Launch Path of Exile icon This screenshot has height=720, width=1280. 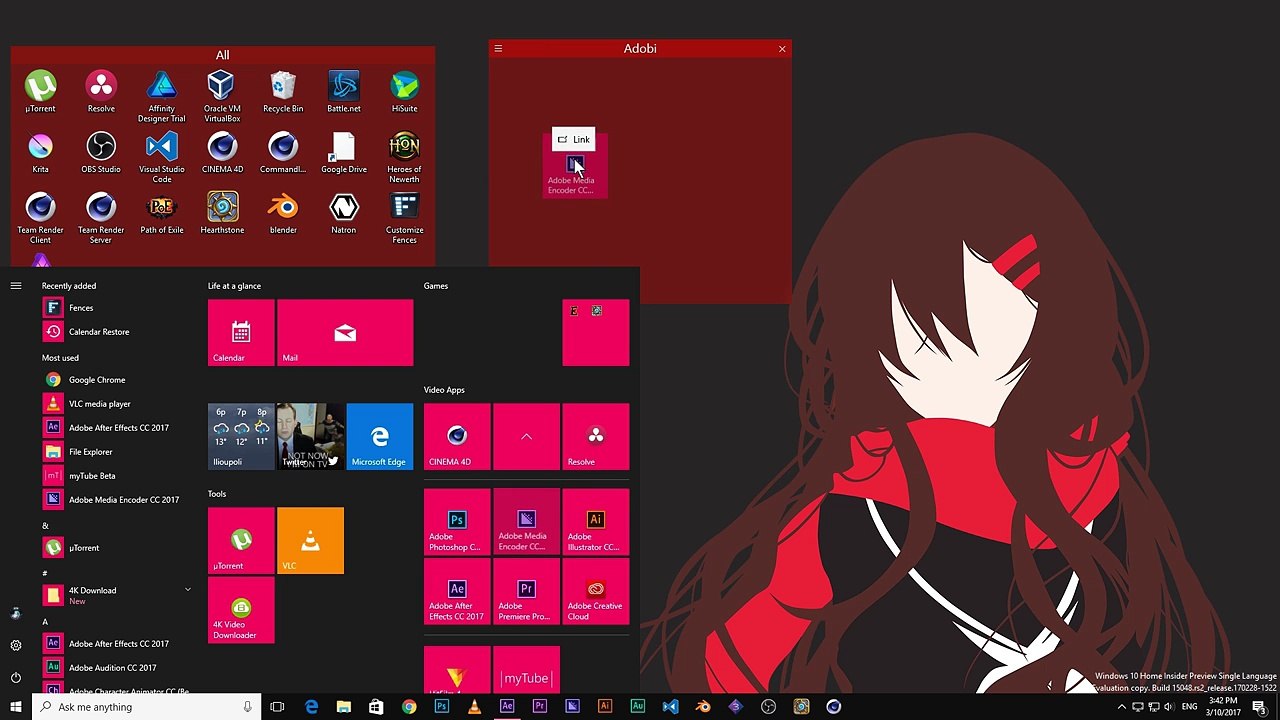tap(162, 213)
